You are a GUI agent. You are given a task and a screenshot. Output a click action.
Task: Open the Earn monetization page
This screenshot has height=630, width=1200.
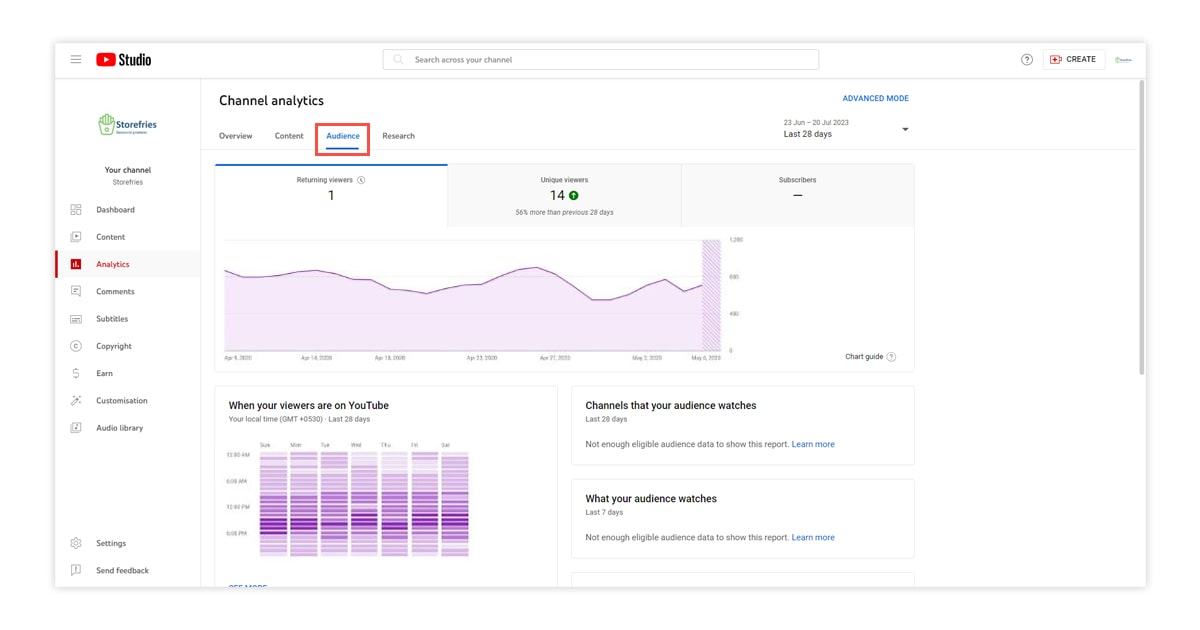click(104, 373)
